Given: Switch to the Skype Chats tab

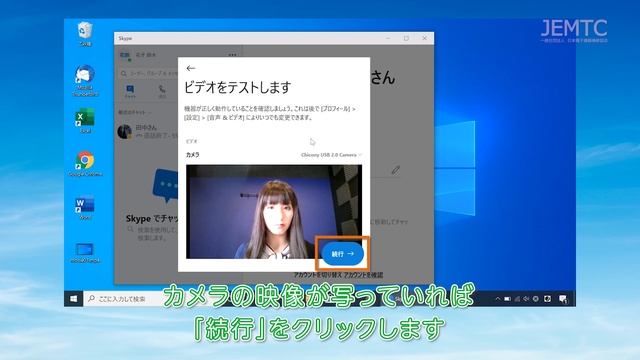Looking at the screenshot, I should pyautogui.click(x=130, y=91).
